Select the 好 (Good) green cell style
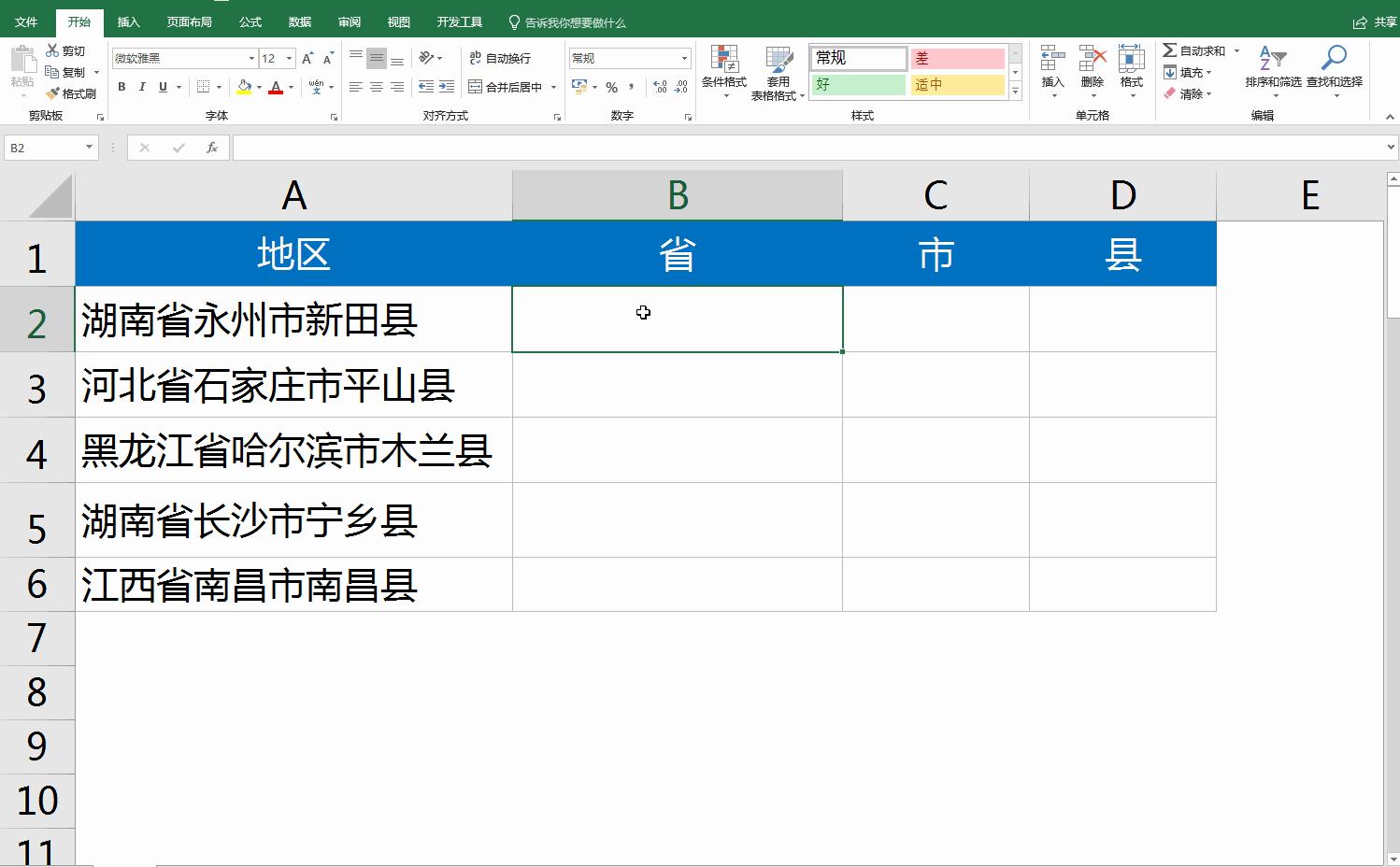This screenshot has height=867, width=1400. (857, 84)
